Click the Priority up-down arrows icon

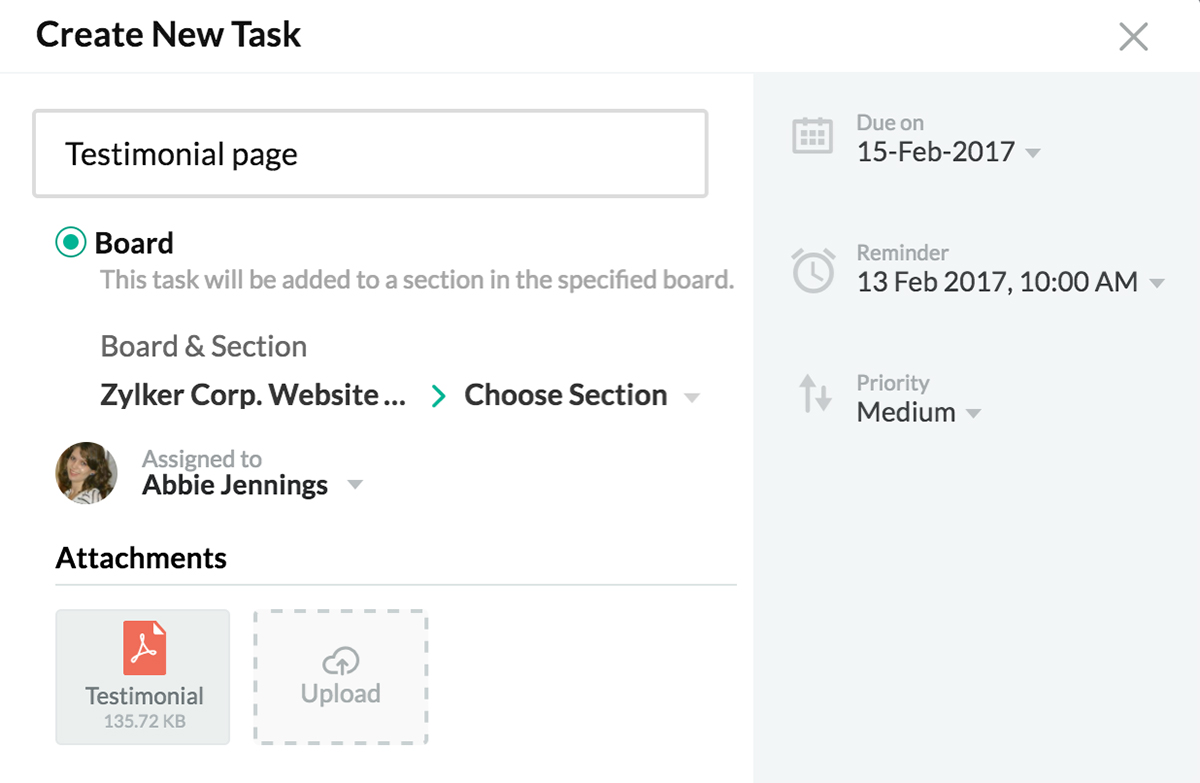[x=814, y=395]
